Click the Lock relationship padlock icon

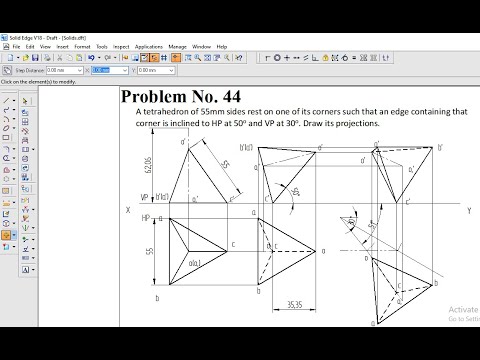point(325,58)
